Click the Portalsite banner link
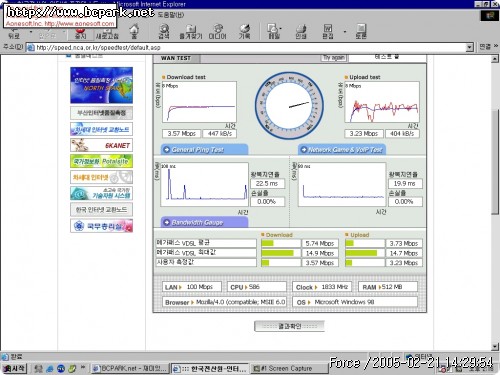This screenshot has height=375, width=500. tap(101, 161)
